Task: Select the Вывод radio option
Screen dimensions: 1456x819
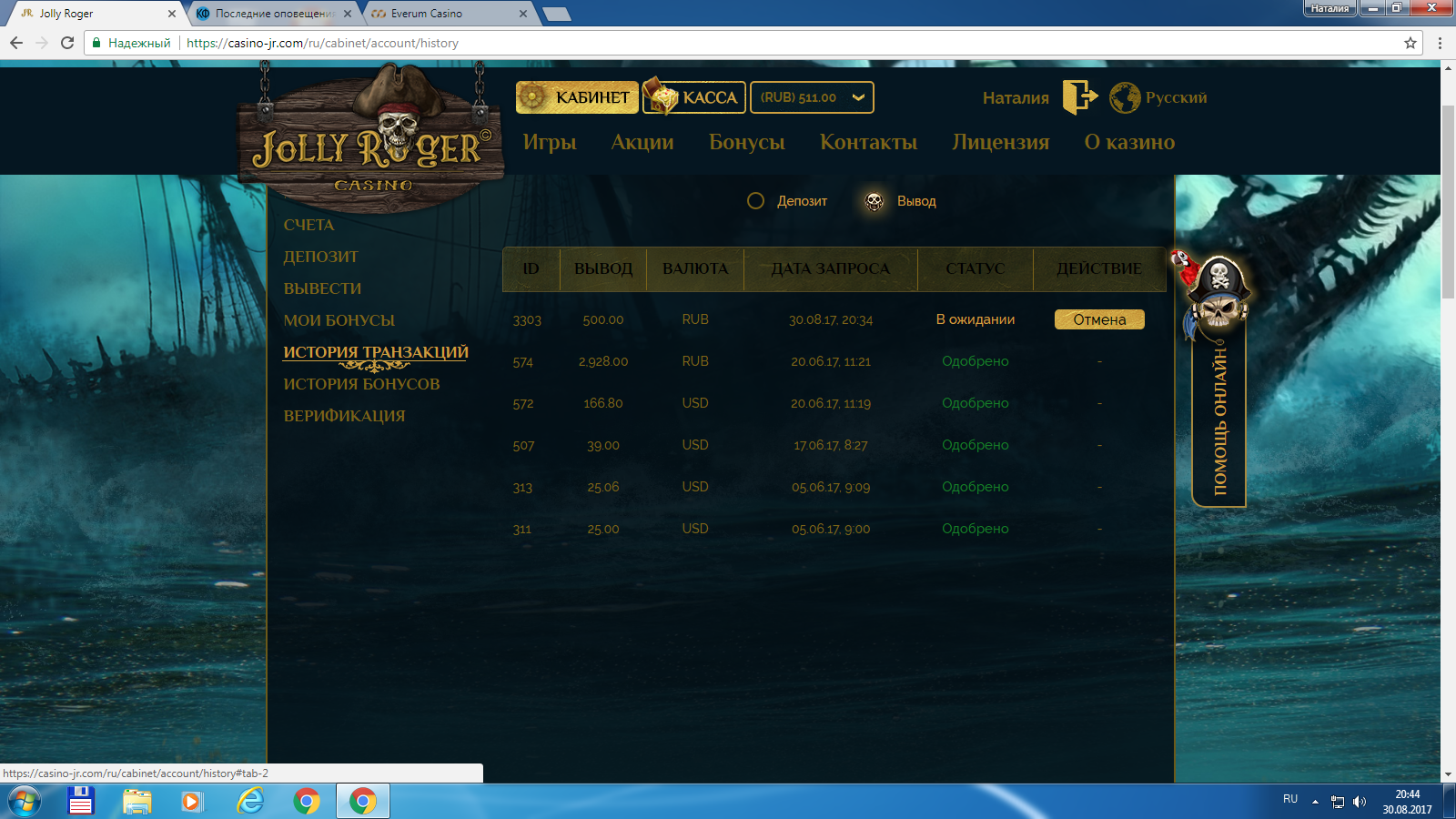Action: coord(874,201)
